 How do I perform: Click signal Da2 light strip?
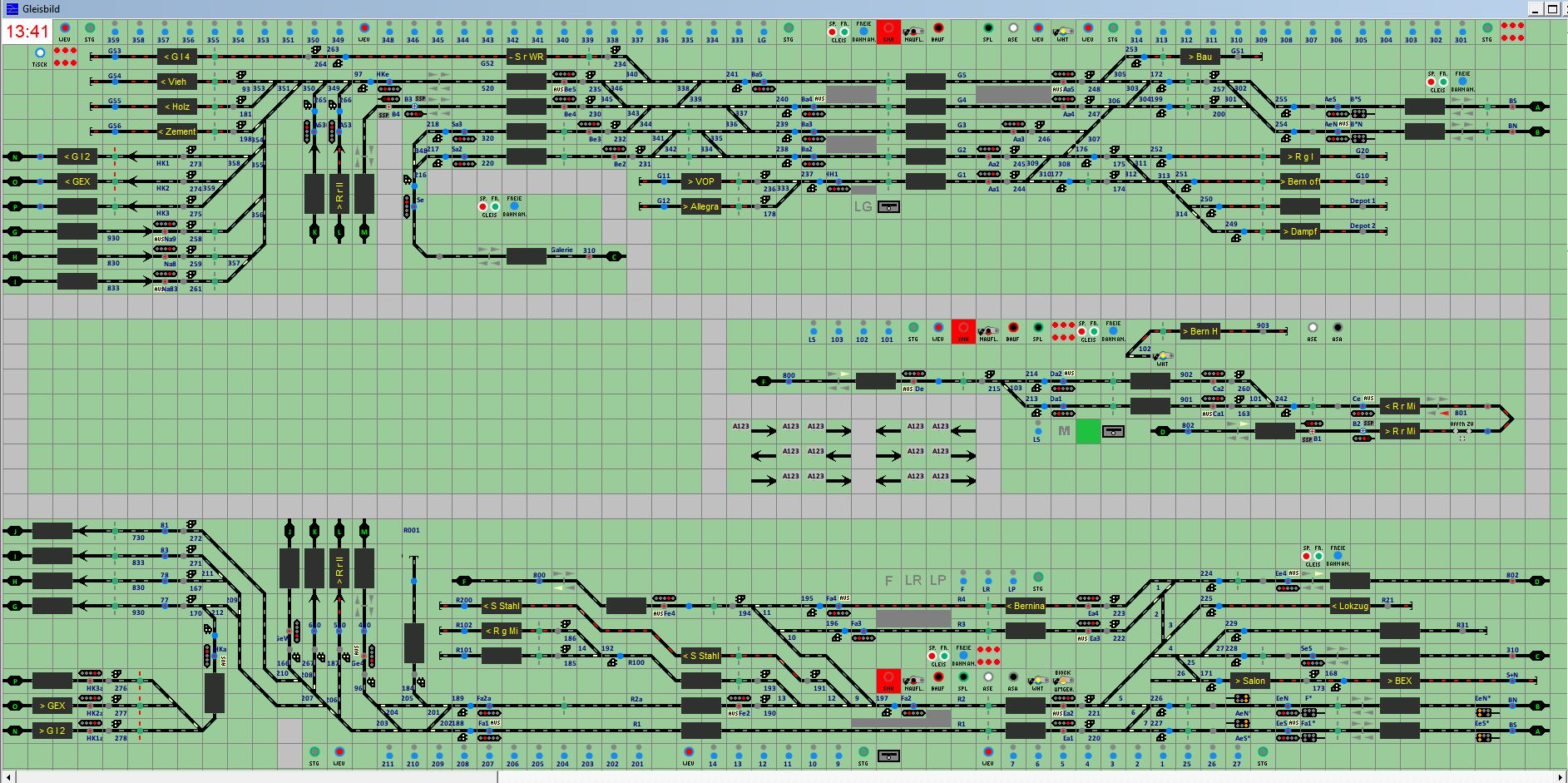tap(1062, 389)
